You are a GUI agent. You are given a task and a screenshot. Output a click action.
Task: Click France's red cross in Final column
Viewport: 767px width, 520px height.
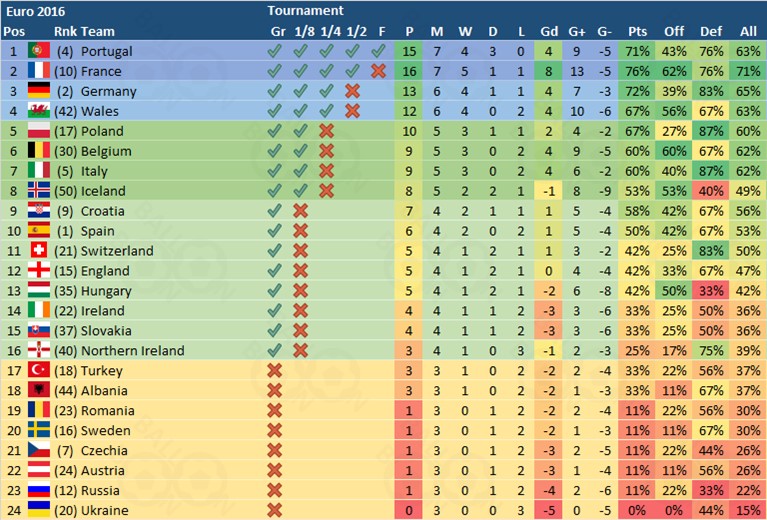[377, 71]
